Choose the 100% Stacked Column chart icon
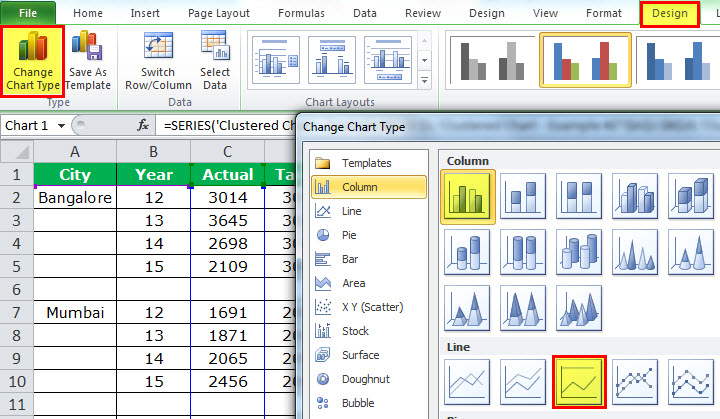Viewport: 720px width, 419px height. pos(579,196)
